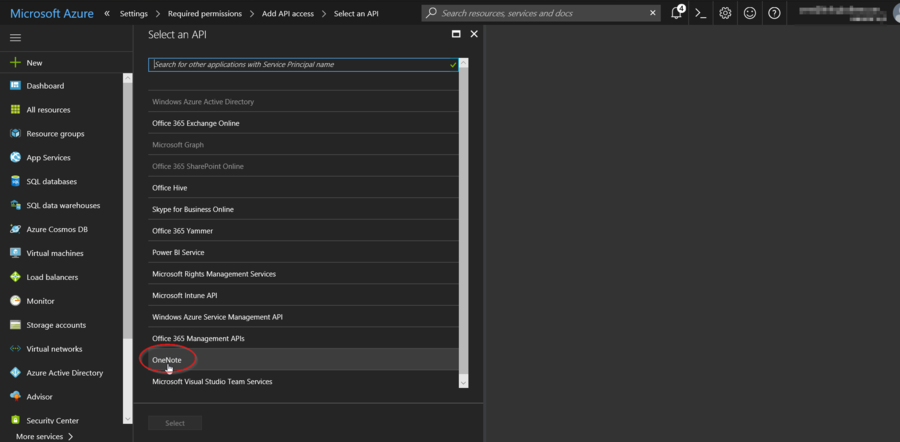Click the global resources search box
This screenshot has height=442, width=900.
540,13
